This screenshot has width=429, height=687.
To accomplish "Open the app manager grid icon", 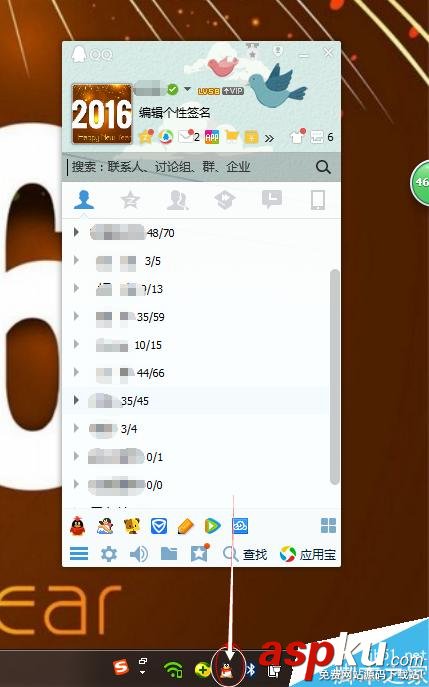I will coord(328,525).
